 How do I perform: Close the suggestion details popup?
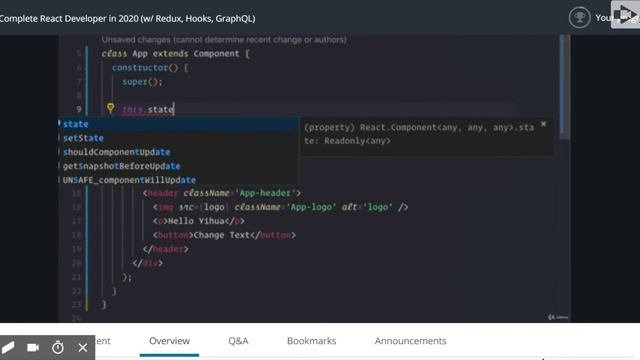(x=543, y=124)
